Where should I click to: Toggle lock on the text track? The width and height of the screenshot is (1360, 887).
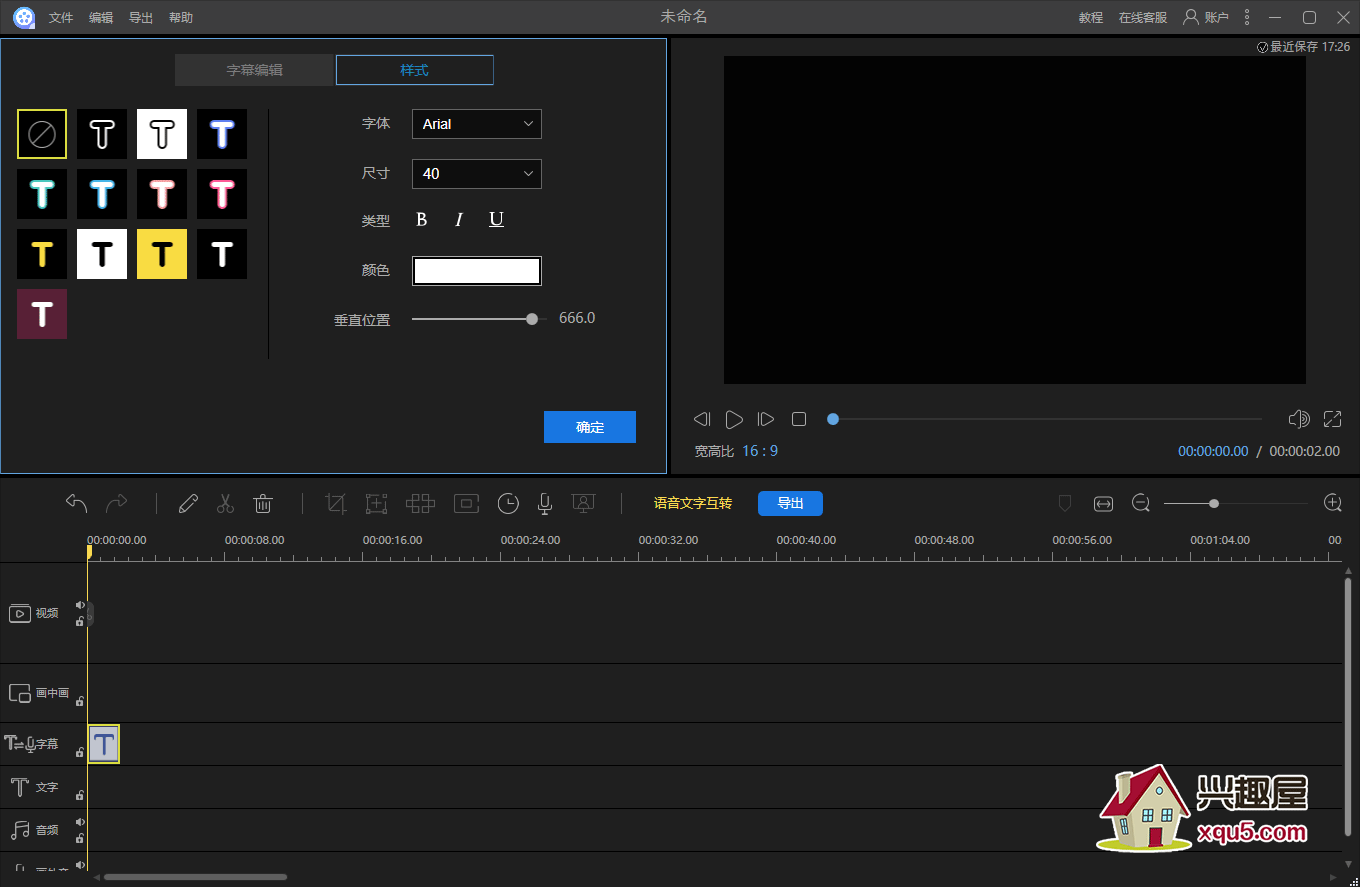(x=80, y=795)
